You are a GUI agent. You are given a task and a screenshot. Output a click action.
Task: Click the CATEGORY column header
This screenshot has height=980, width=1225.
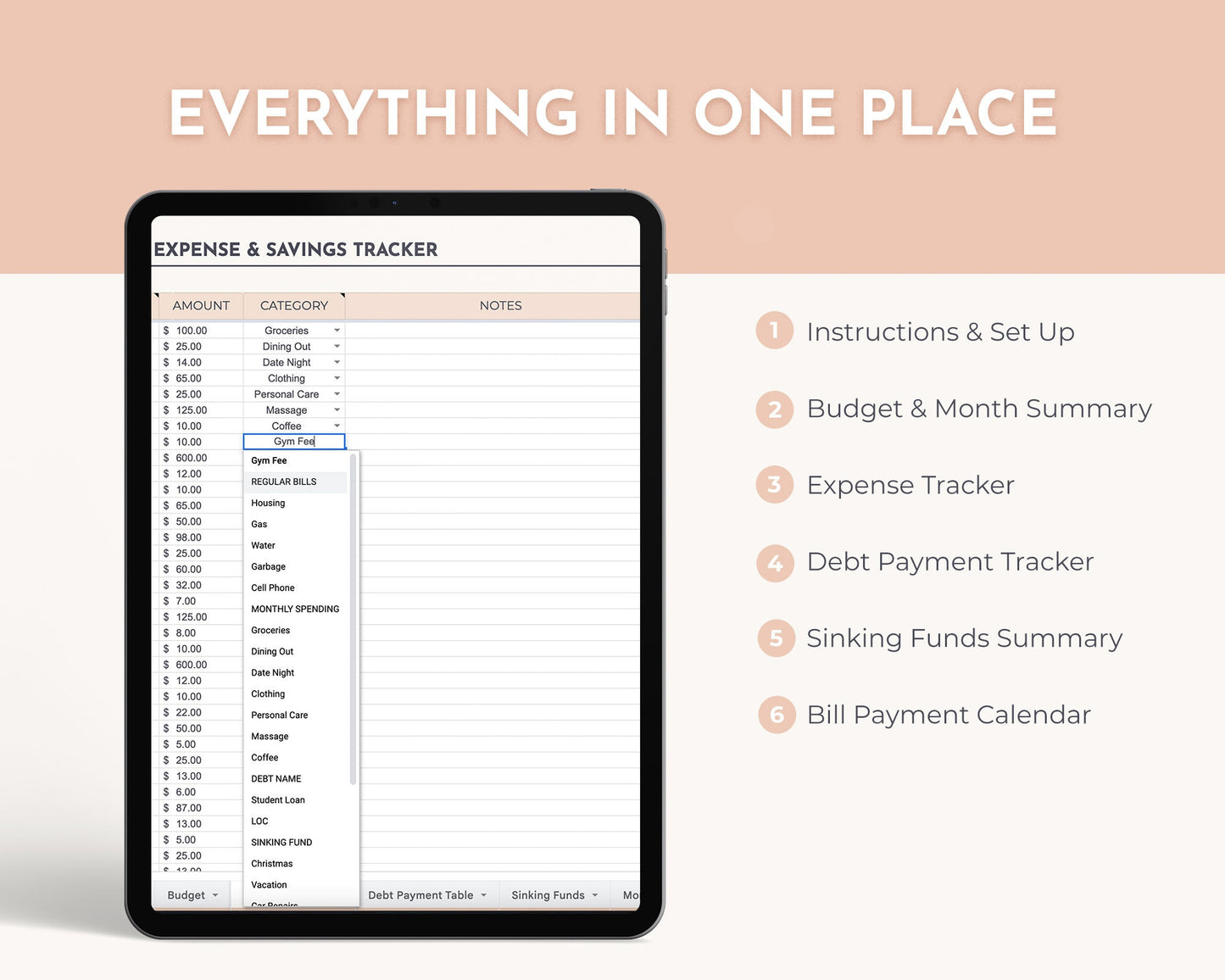tap(293, 305)
